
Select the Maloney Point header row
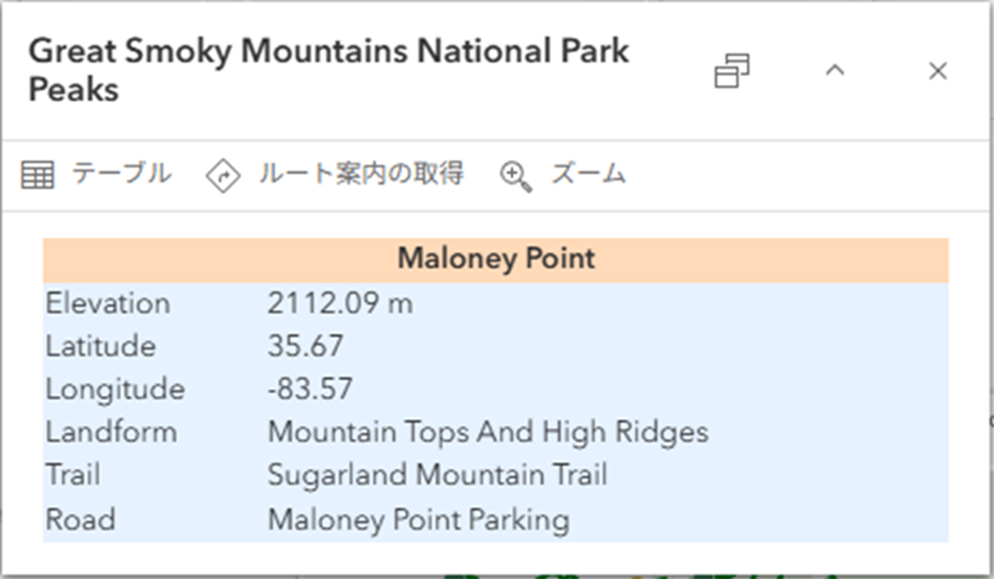(496, 257)
